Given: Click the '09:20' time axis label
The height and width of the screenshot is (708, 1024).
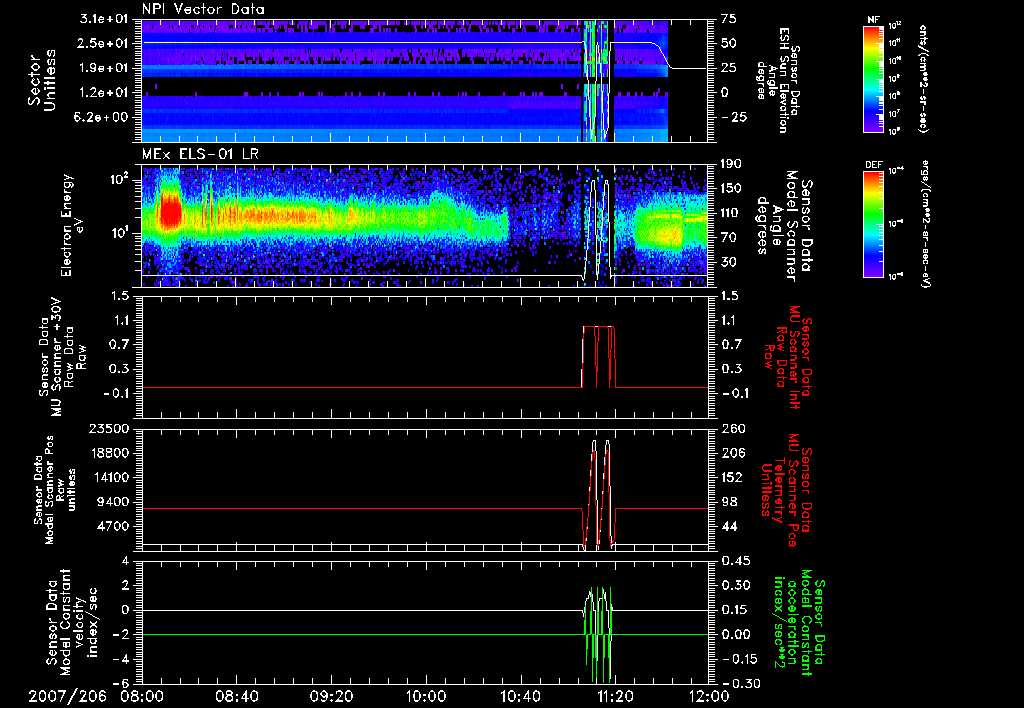Looking at the screenshot, I should coord(332,696).
